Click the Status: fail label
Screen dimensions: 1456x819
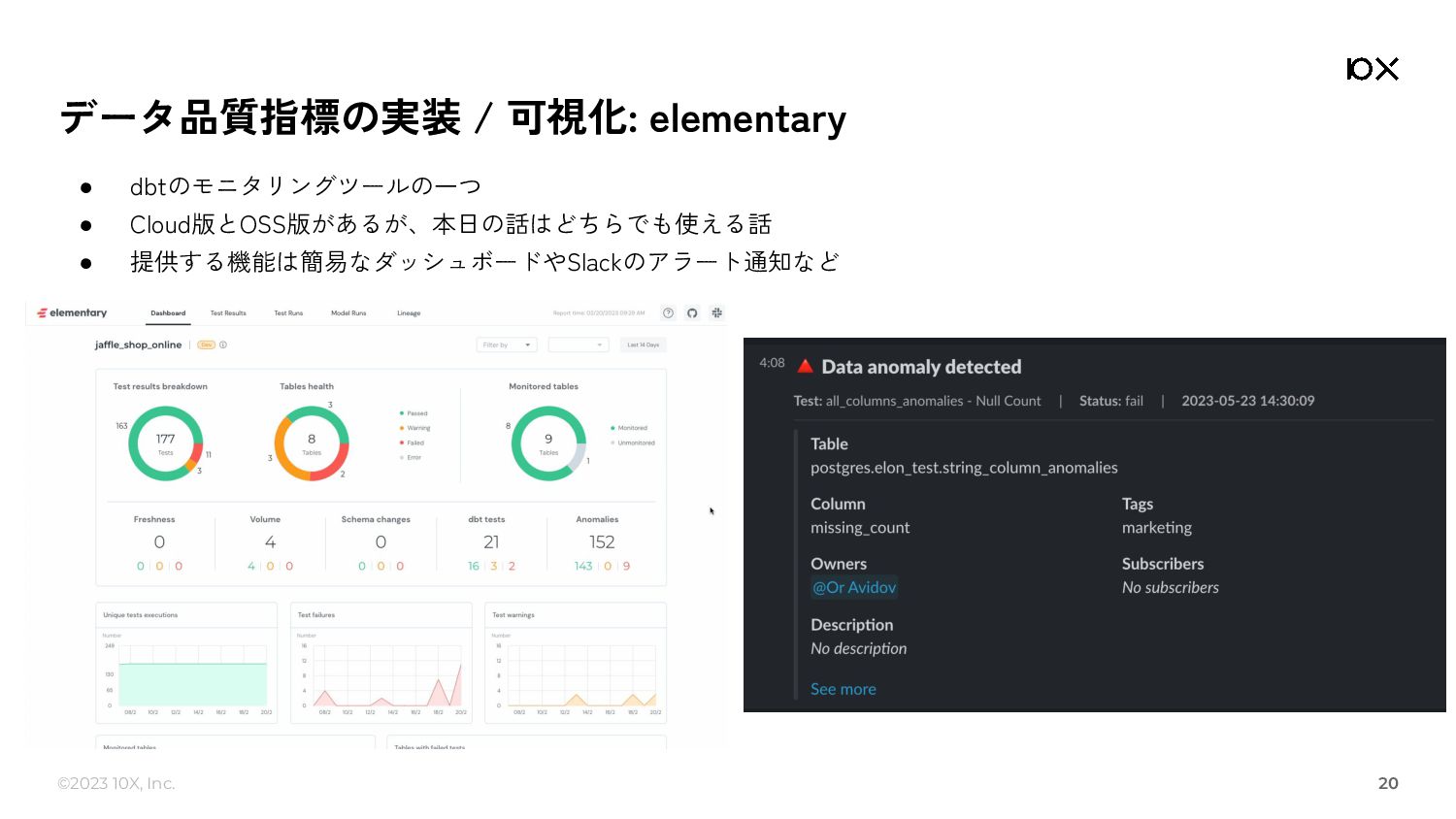point(1111,401)
